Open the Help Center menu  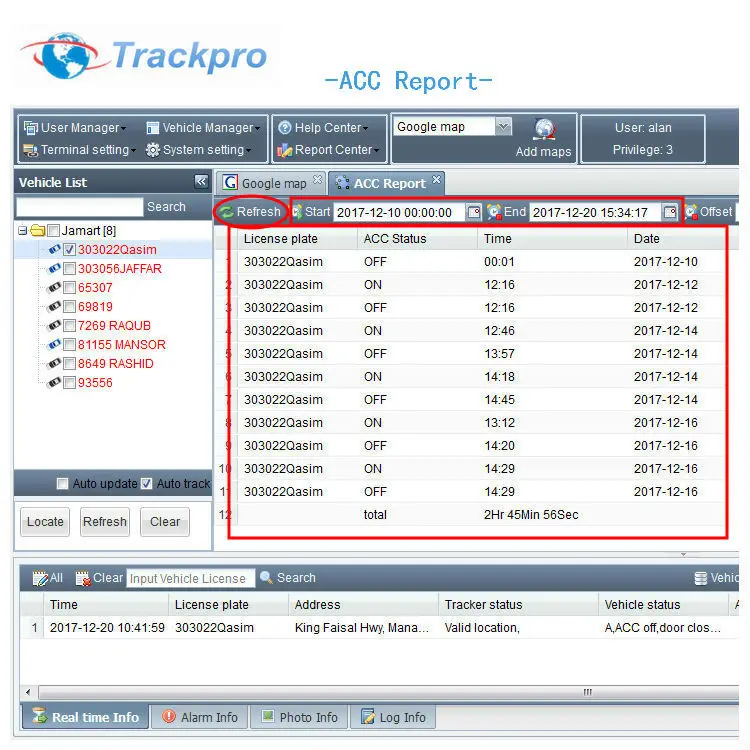[323, 128]
